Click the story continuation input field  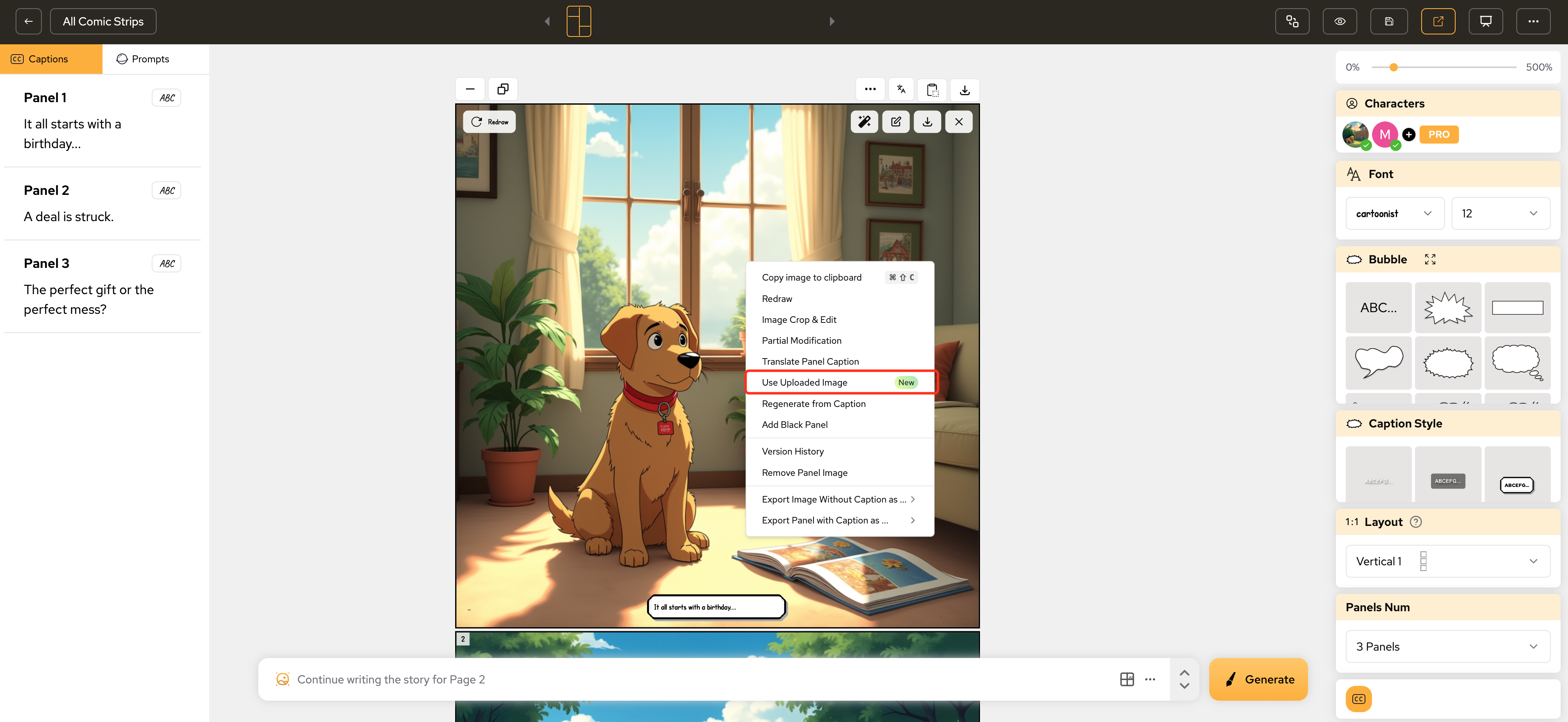[700, 679]
